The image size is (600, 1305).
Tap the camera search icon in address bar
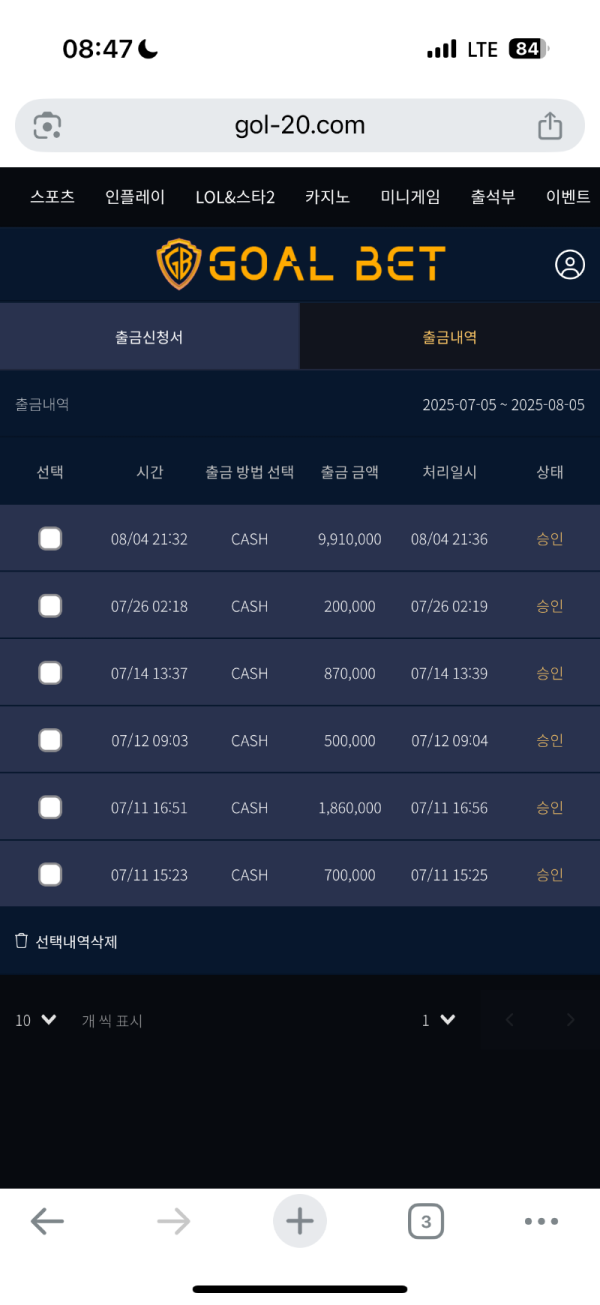[x=47, y=126]
